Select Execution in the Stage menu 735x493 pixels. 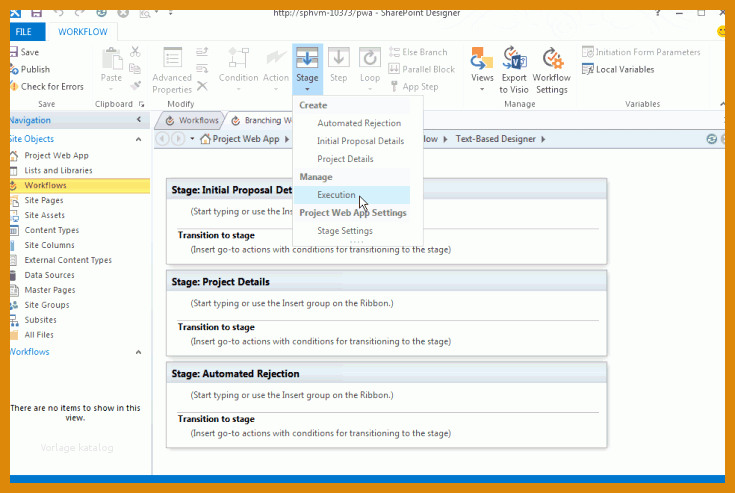point(352,195)
